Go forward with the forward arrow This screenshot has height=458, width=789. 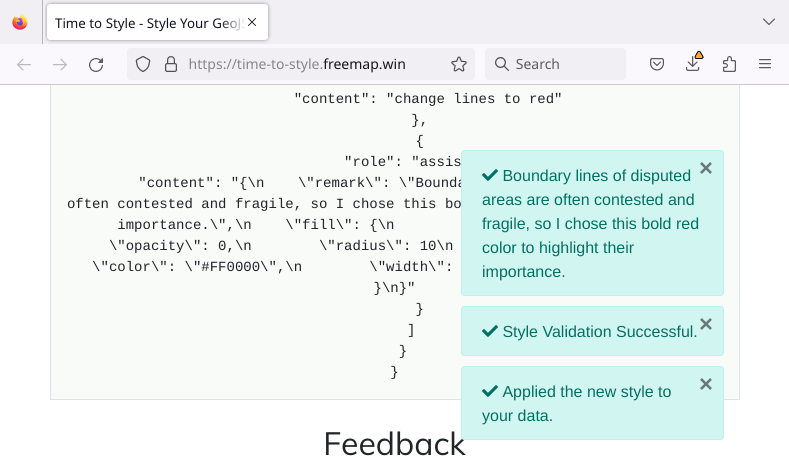(60, 64)
